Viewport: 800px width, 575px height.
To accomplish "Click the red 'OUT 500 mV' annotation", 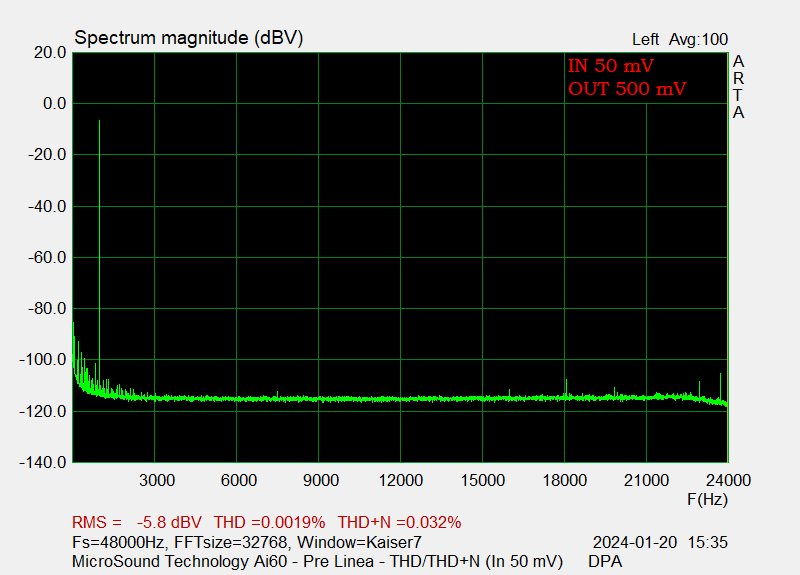I will [627, 89].
